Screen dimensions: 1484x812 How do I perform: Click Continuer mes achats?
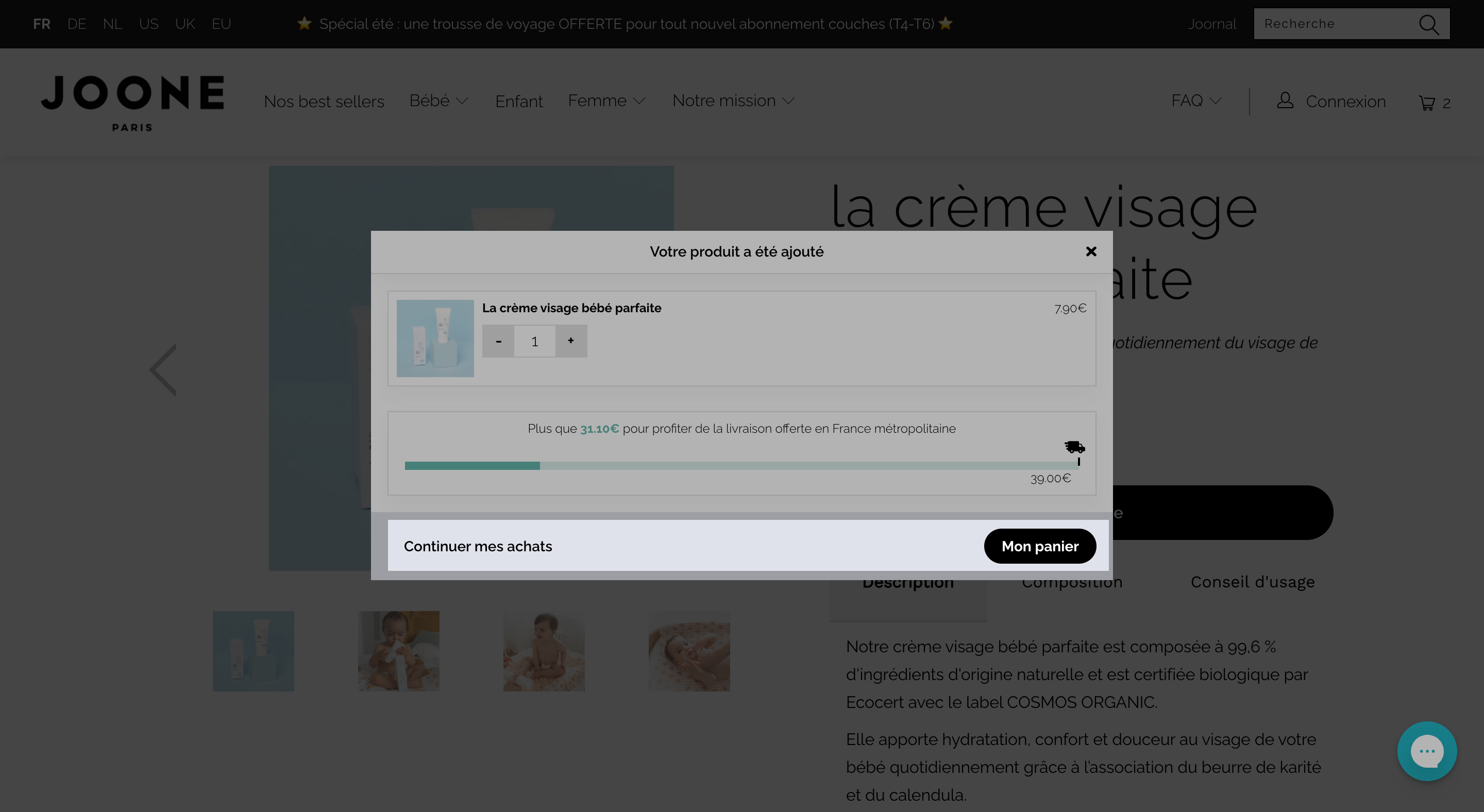pyautogui.click(x=478, y=547)
